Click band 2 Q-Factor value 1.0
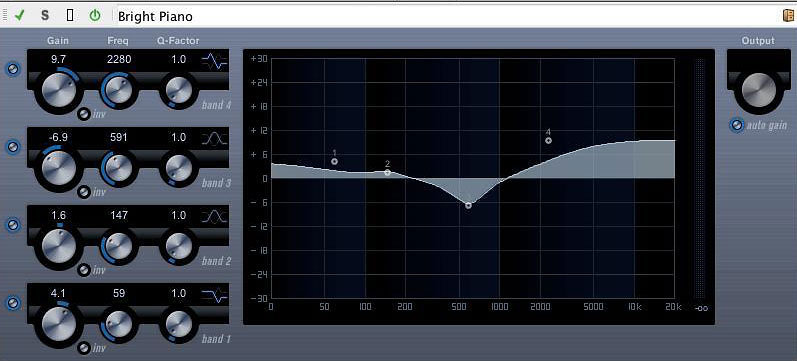This screenshot has height=361, width=797. (178, 215)
